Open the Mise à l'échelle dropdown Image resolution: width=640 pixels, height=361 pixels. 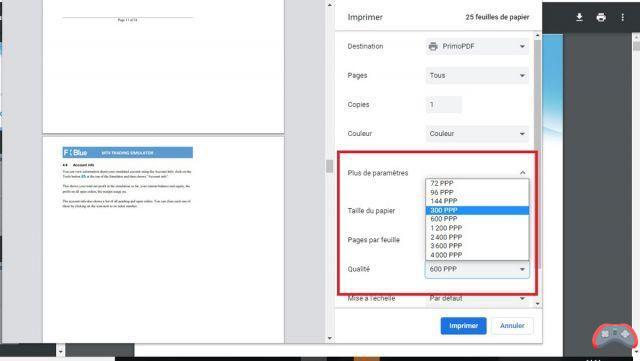coord(477,299)
